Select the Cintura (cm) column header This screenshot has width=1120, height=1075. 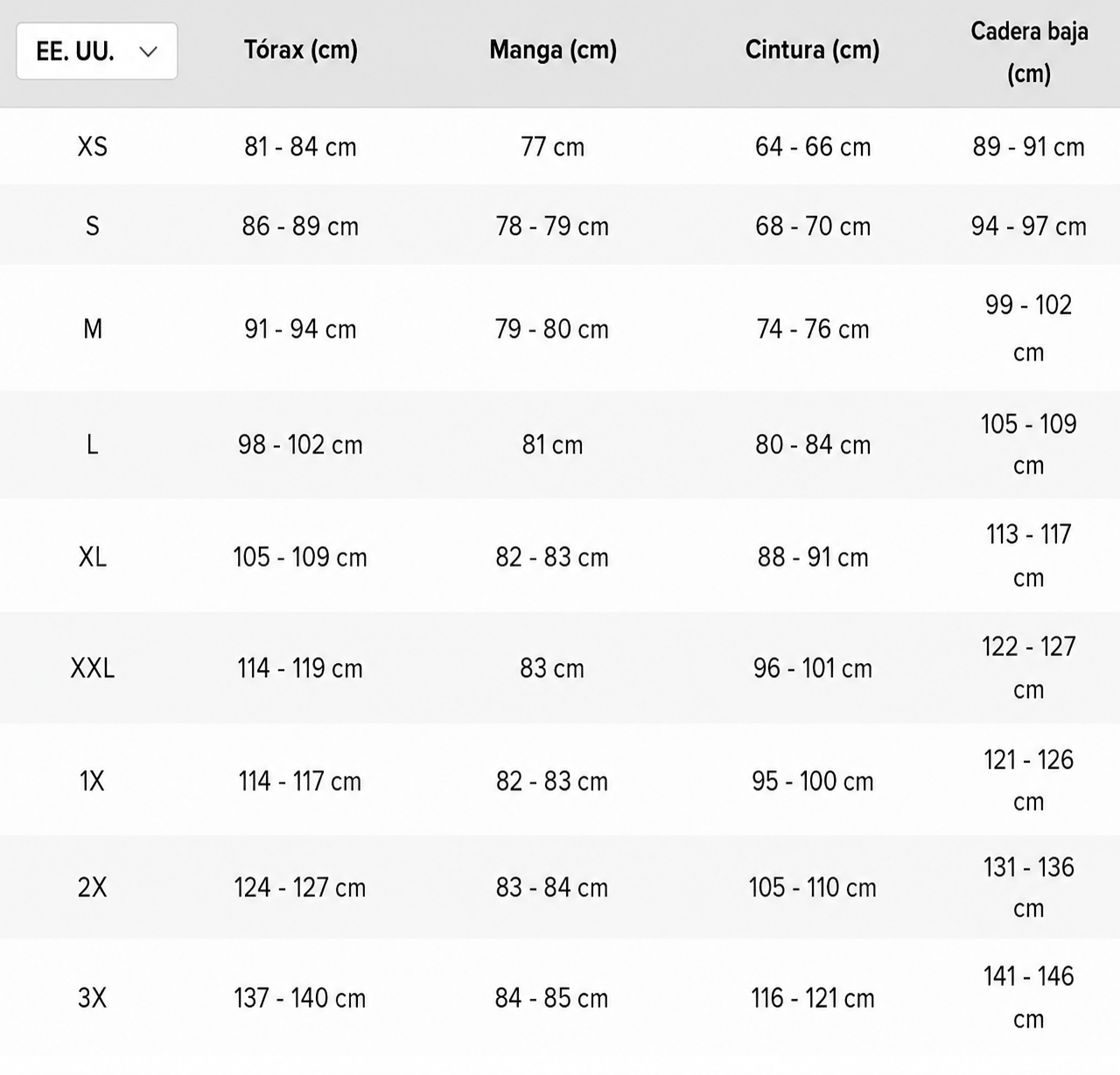click(813, 50)
